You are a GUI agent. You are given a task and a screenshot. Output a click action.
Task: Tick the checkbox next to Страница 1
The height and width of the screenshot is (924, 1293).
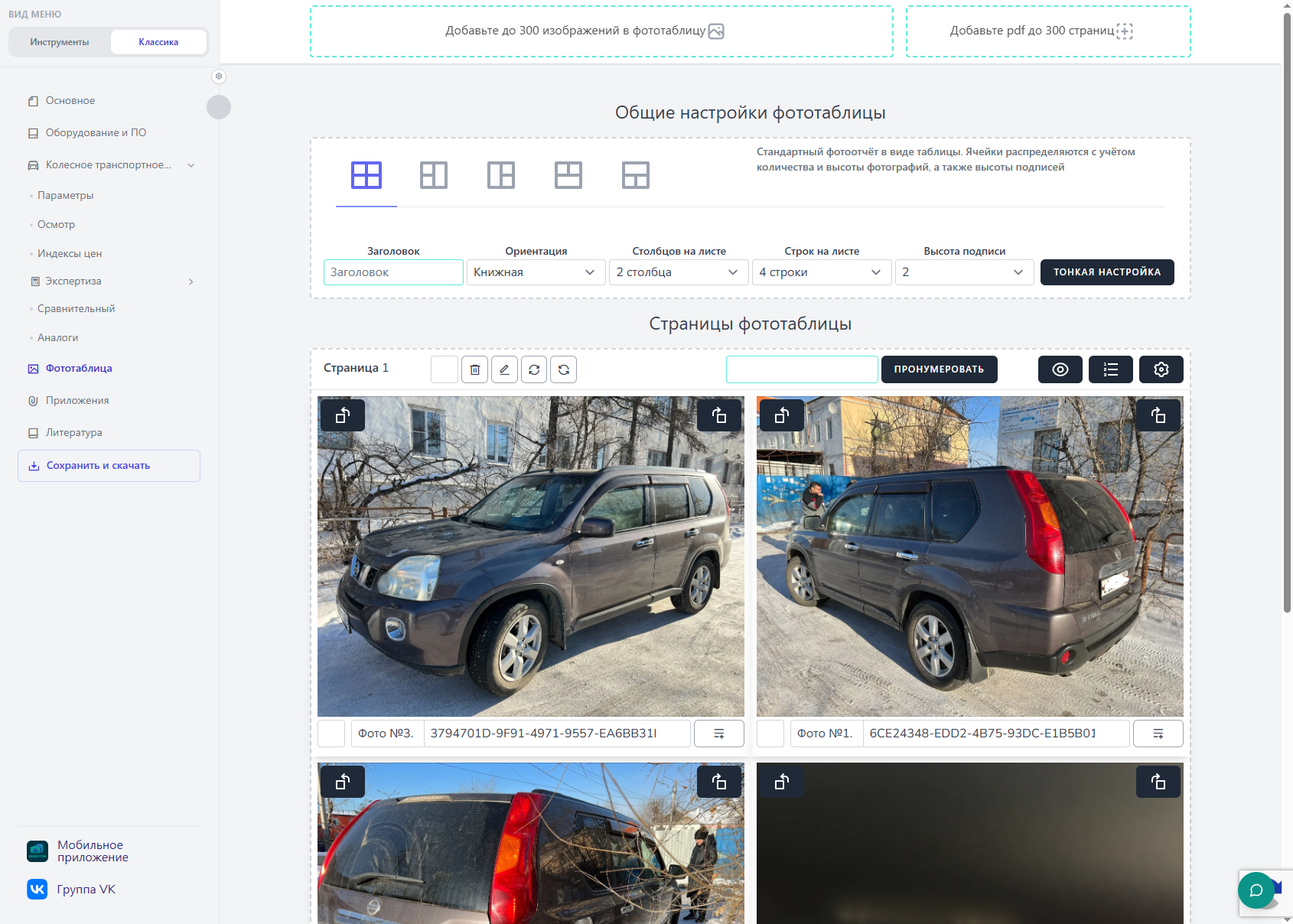click(x=445, y=369)
